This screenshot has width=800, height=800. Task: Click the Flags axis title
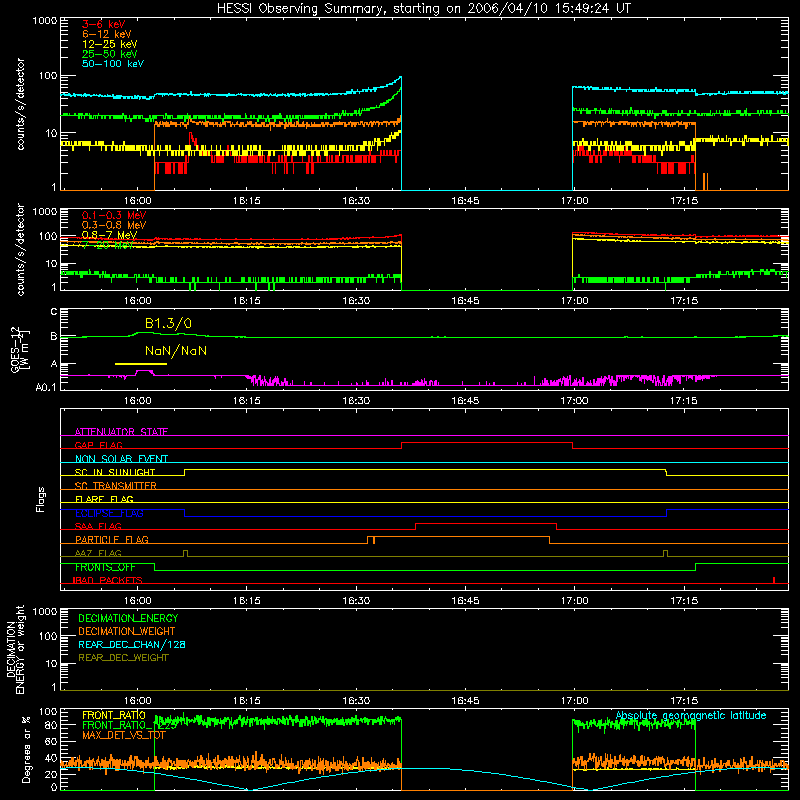(41, 499)
